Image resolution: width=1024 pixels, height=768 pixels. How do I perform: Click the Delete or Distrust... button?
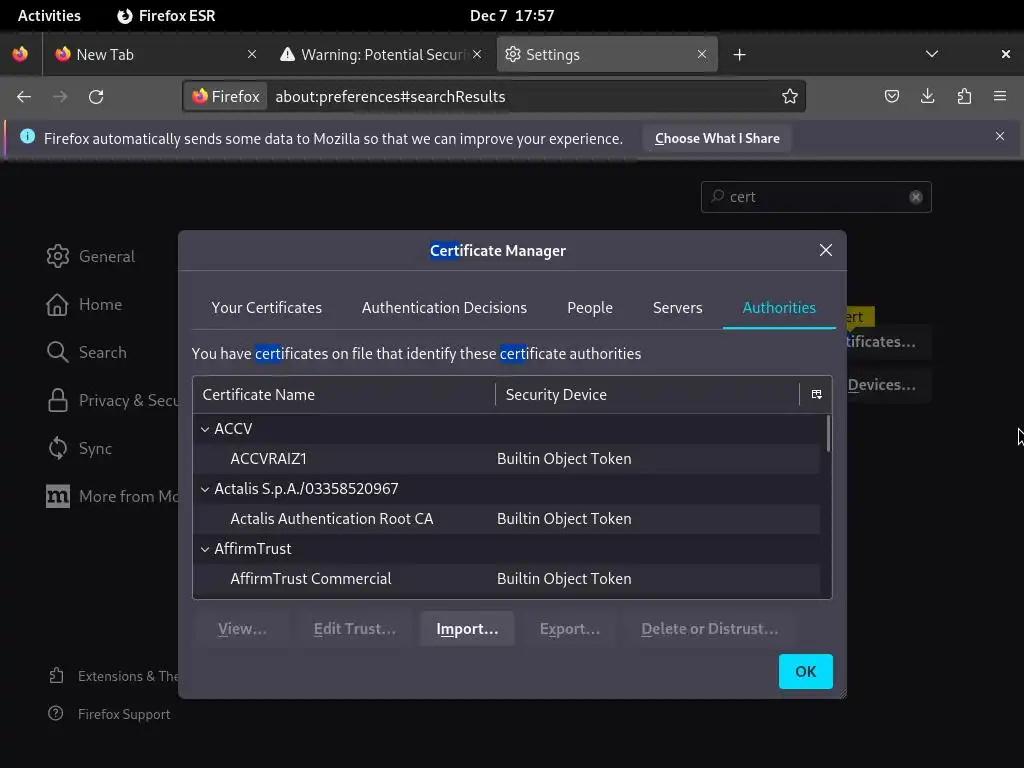point(709,628)
